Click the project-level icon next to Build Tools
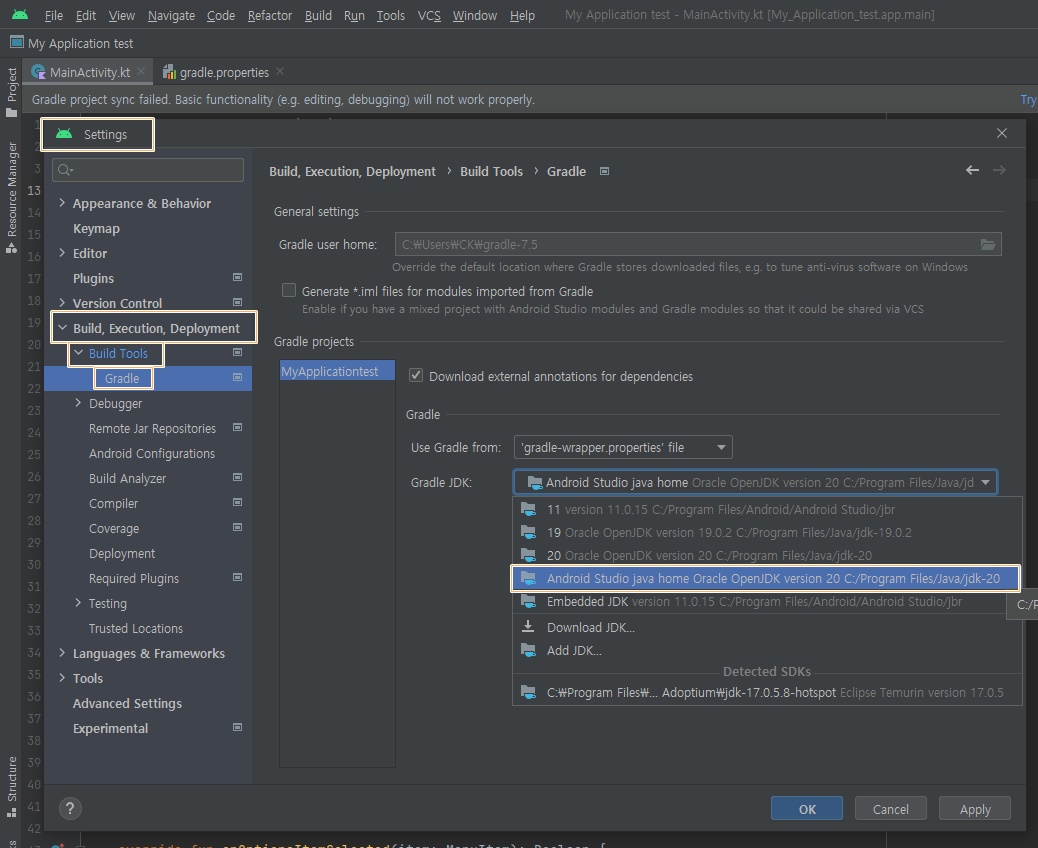The height and width of the screenshot is (848, 1038). [238, 353]
